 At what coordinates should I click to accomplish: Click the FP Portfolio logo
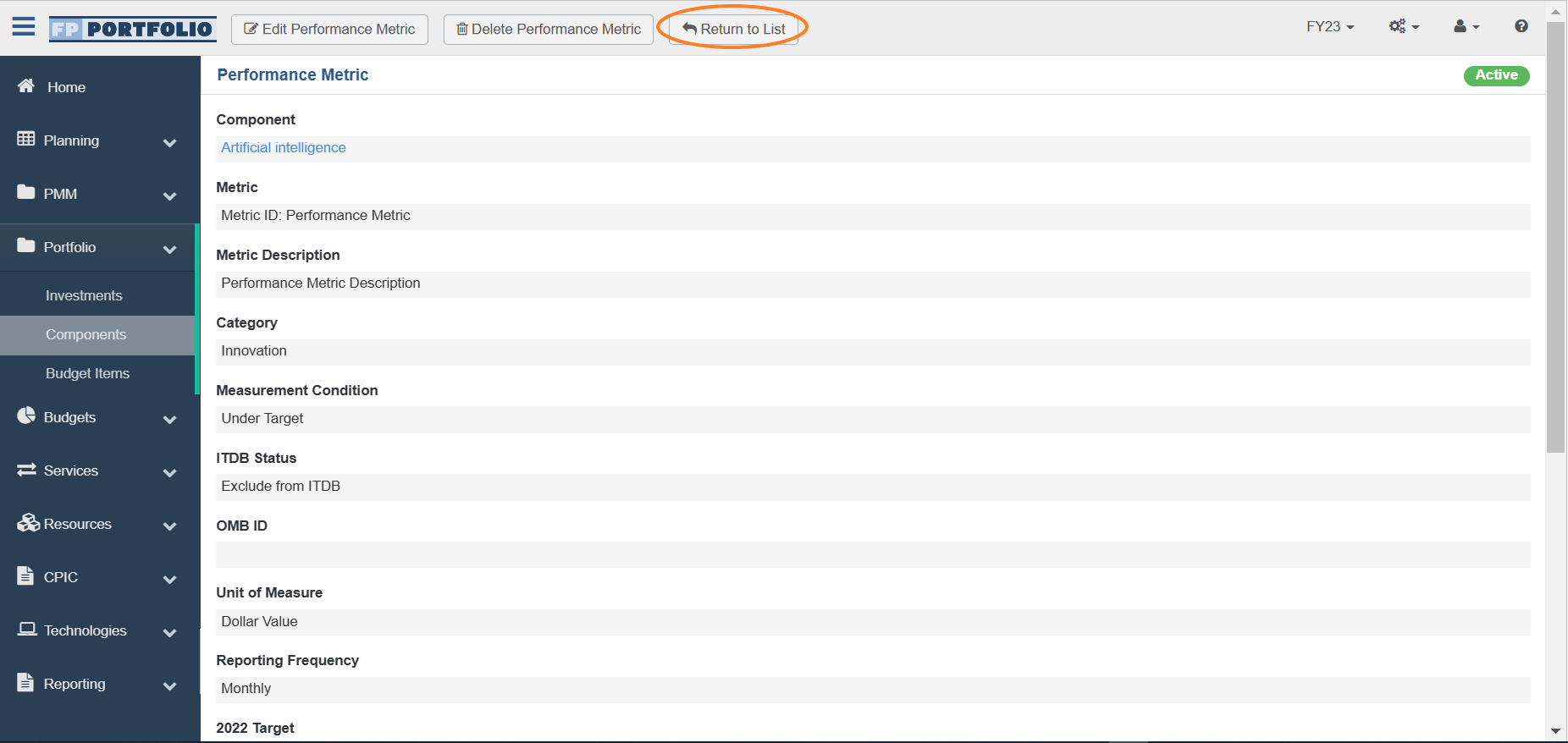132,29
